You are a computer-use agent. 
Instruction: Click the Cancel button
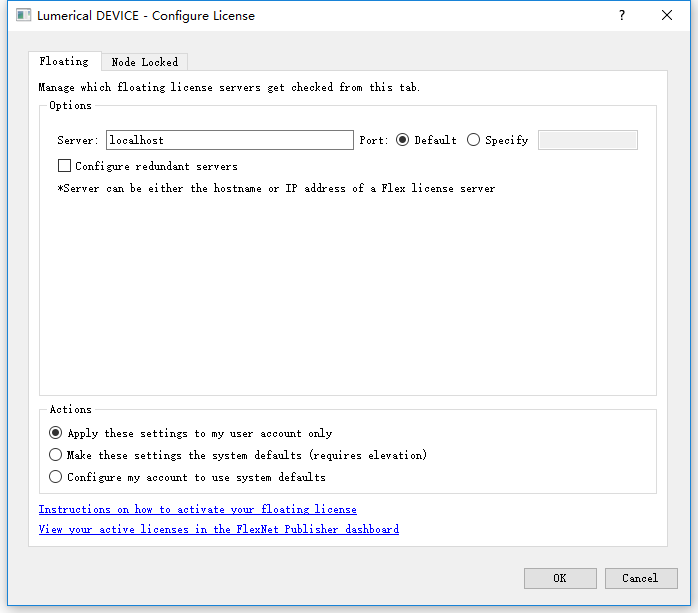point(641,578)
